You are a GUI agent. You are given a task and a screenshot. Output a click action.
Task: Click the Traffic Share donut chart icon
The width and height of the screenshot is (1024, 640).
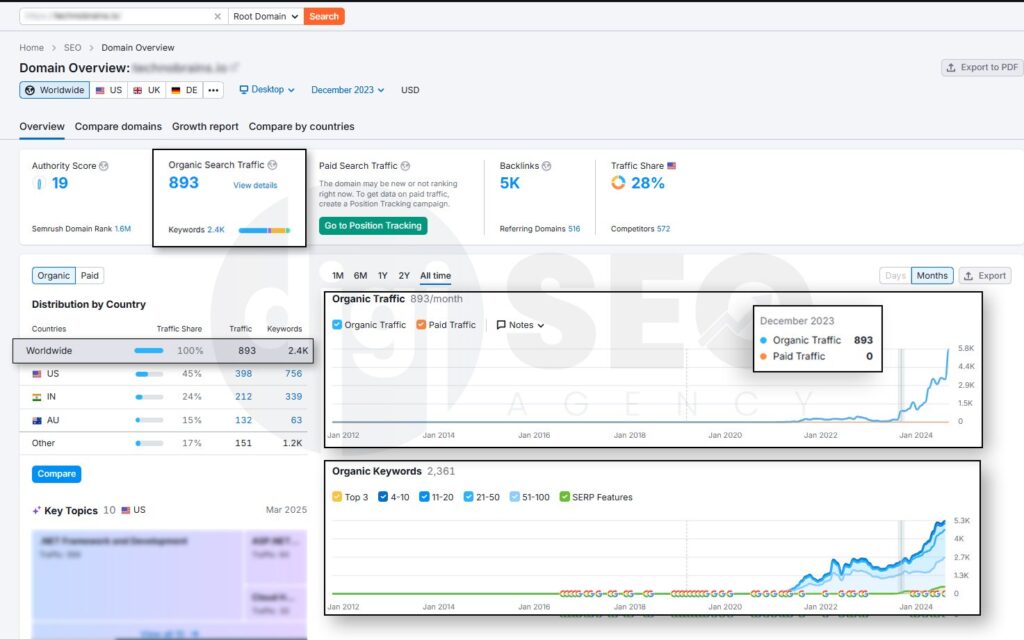(x=618, y=183)
